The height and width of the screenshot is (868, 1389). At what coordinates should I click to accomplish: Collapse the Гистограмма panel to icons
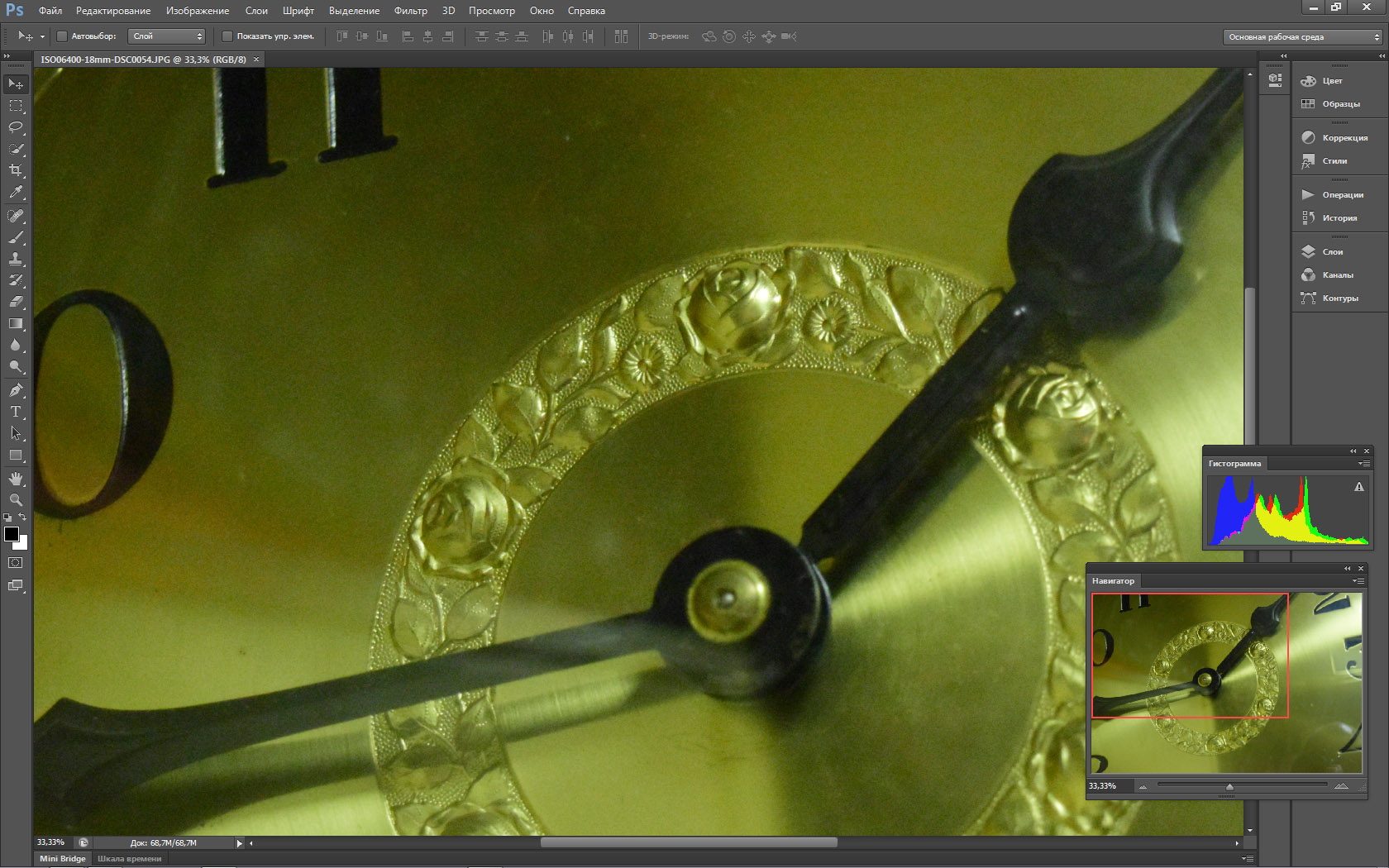1353,451
